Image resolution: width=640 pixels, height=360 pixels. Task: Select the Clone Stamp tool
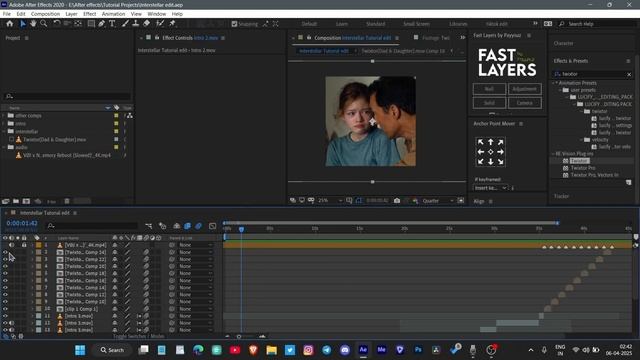136,24
